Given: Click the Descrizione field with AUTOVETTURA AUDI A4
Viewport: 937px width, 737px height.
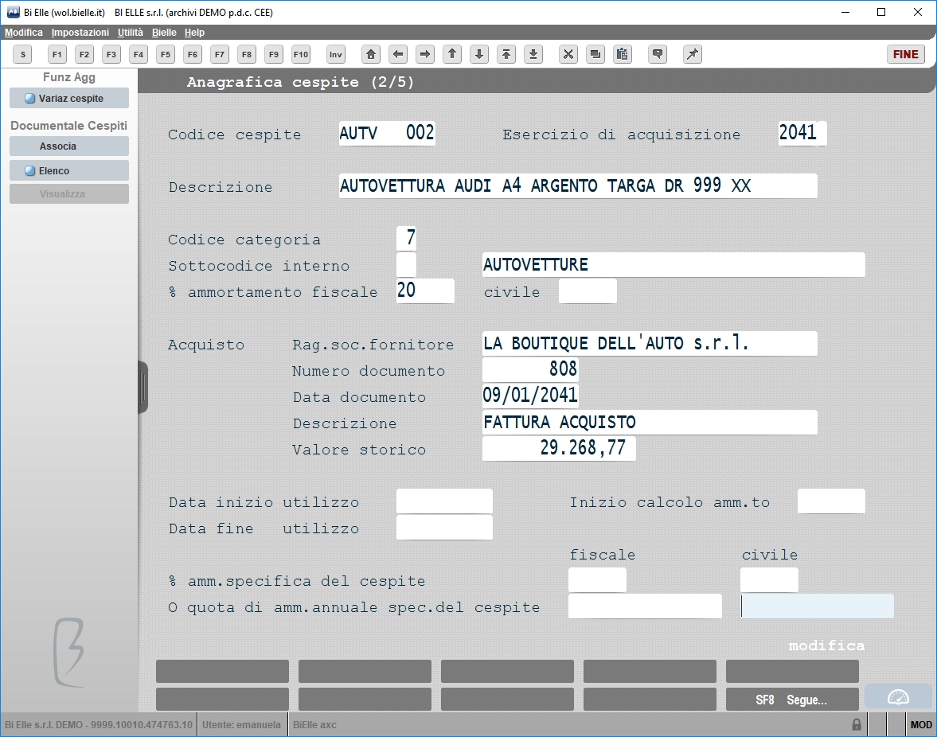Looking at the screenshot, I should click(578, 186).
